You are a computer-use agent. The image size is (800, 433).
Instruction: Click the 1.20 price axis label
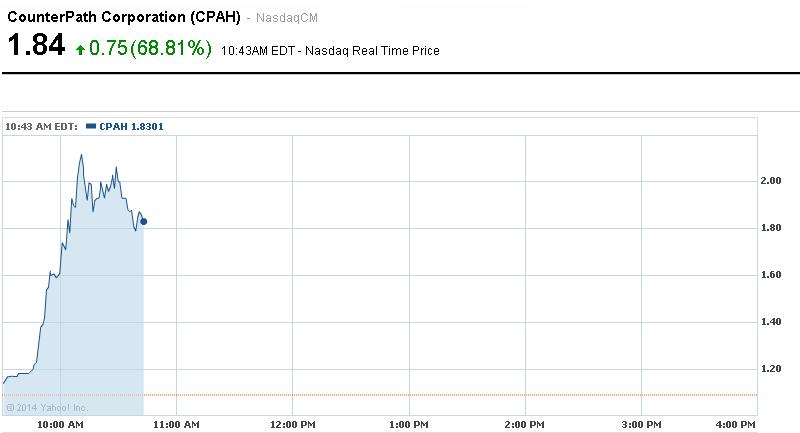[771, 369]
